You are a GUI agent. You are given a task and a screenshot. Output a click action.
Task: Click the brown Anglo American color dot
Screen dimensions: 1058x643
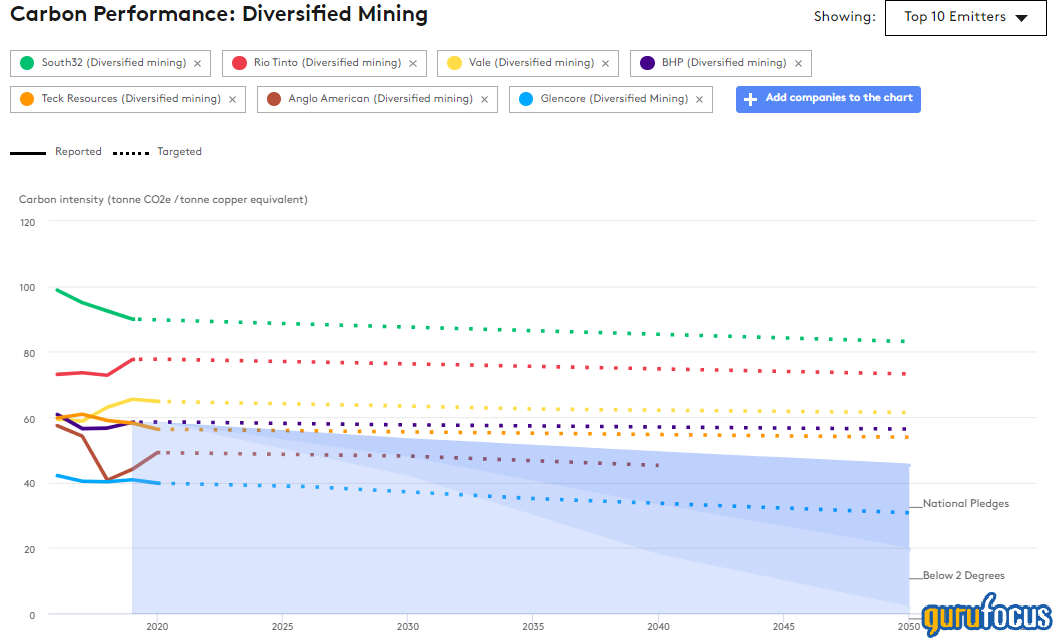pyautogui.click(x=273, y=99)
